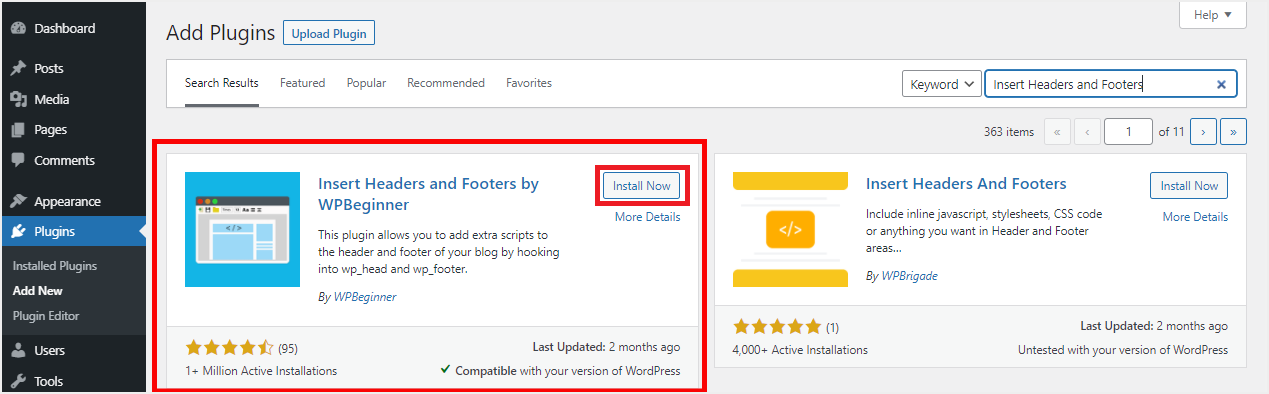
Task: Click the '363 items' count text
Action: tap(1008, 132)
